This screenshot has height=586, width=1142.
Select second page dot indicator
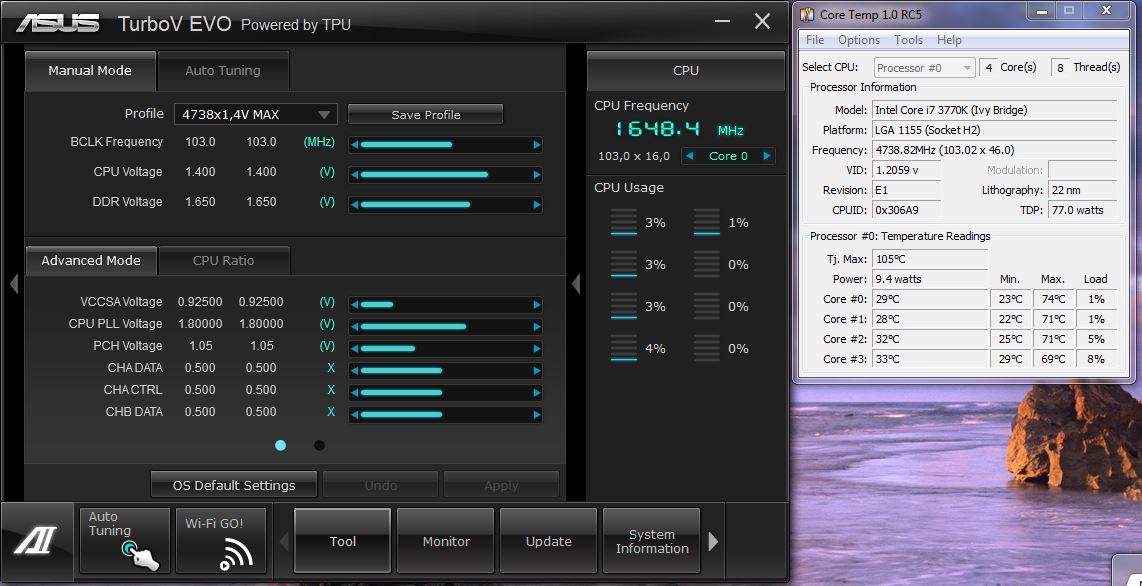(x=319, y=446)
